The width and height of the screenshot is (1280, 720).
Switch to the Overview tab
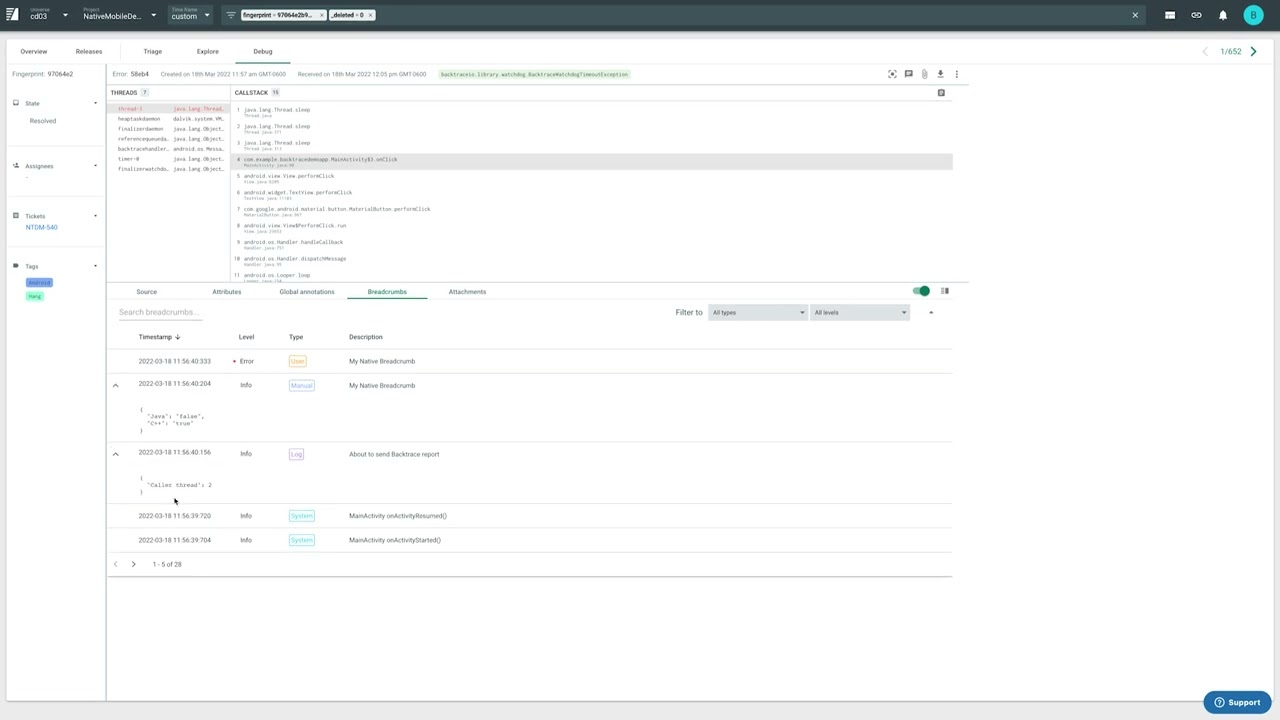(x=33, y=51)
